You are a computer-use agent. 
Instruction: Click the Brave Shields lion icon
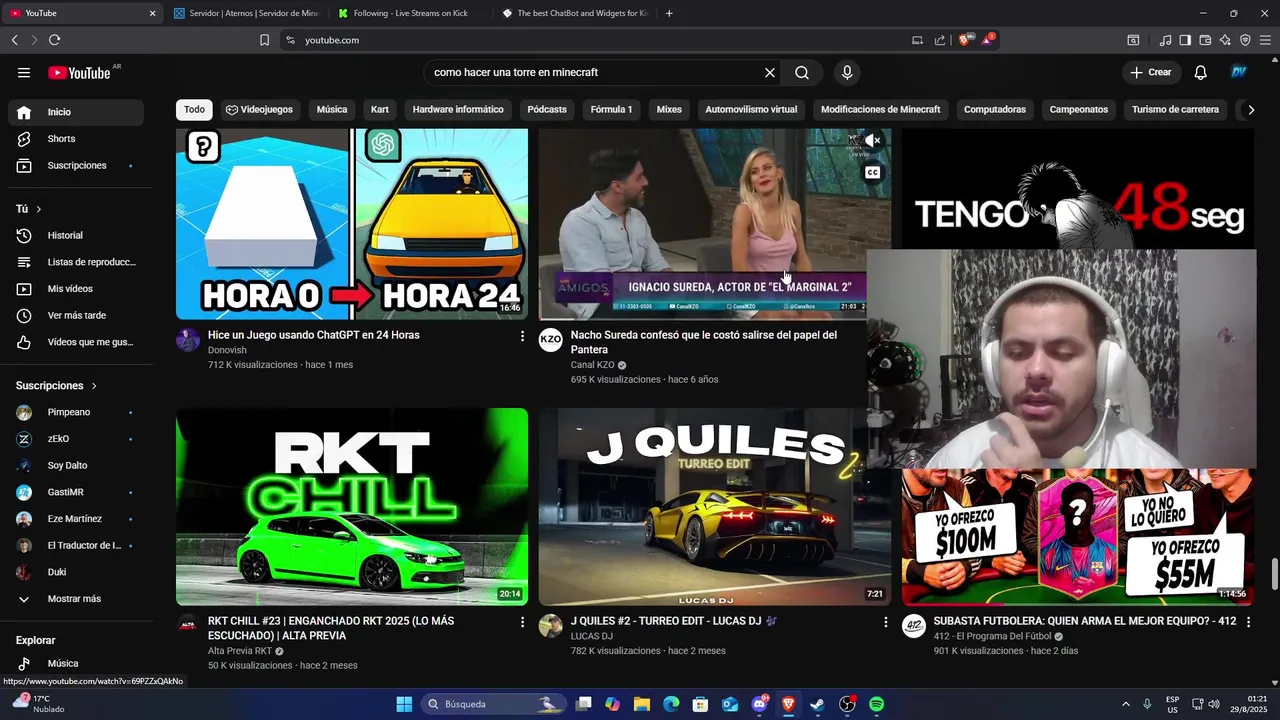pos(964,40)
